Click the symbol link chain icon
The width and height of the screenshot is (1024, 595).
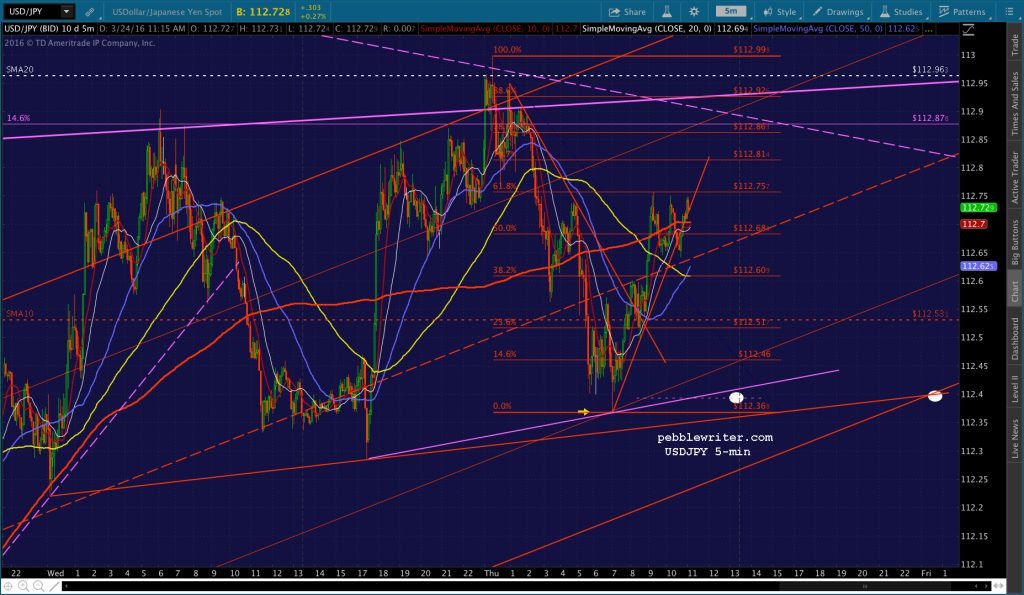[89, 12]
